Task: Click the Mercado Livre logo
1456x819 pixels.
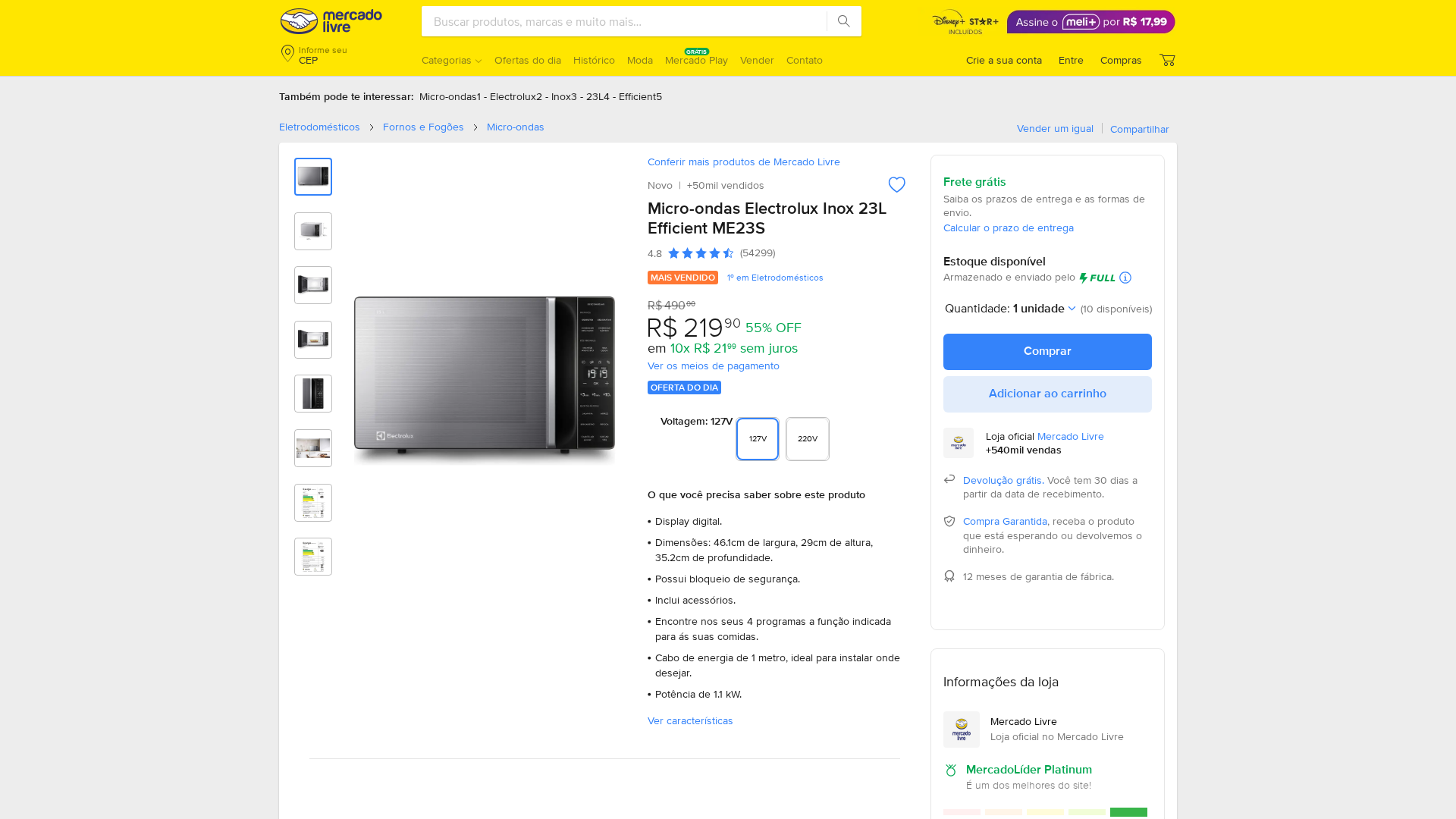Action: [331, 21]
